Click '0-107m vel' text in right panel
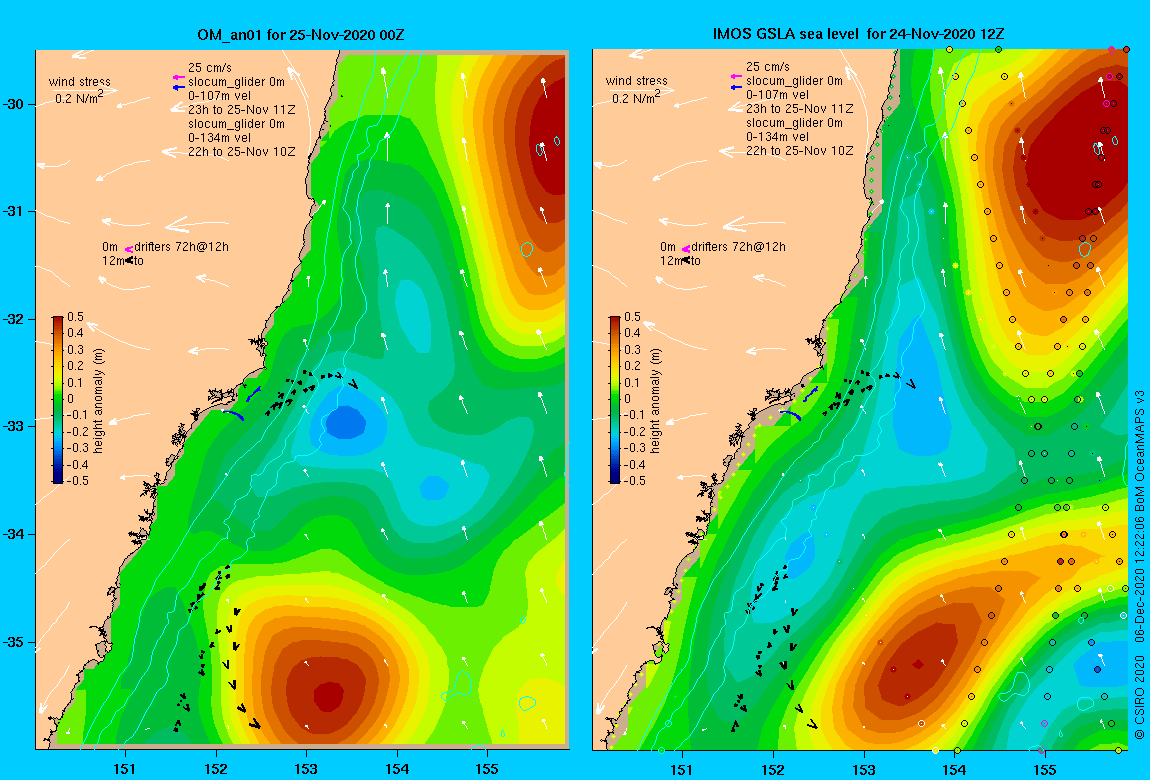Viewport: 1150px width, 780px height. pyautogui.click(x=777, y=95)
